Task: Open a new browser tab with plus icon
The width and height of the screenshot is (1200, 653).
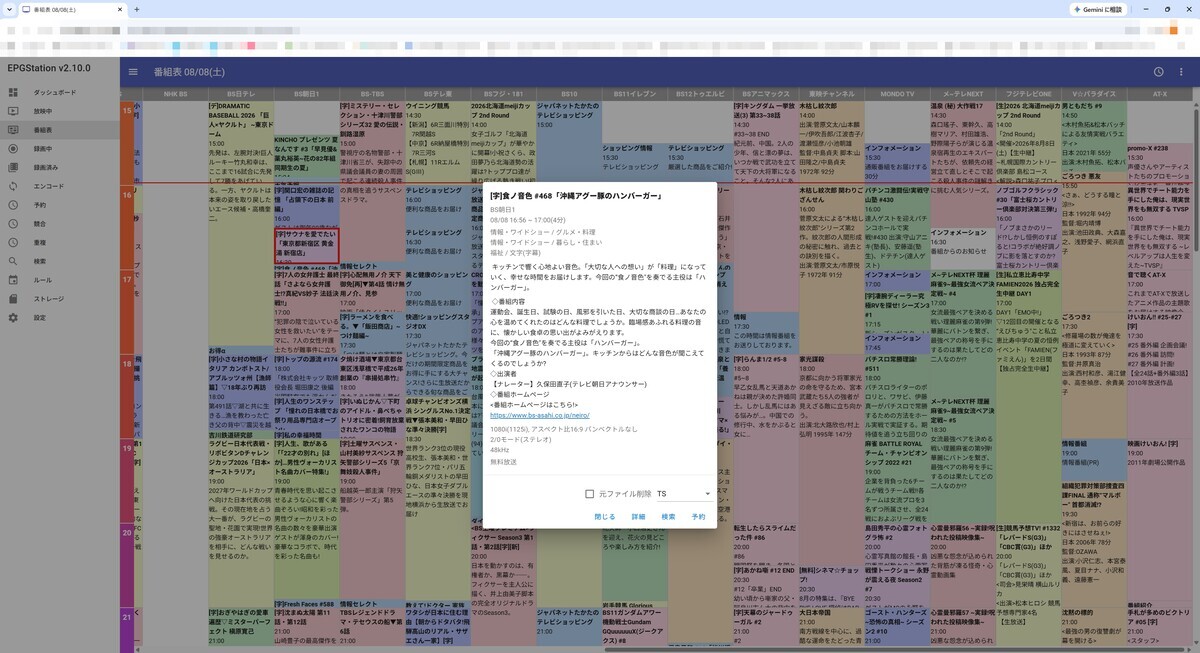Action: (x=137, y=9)
